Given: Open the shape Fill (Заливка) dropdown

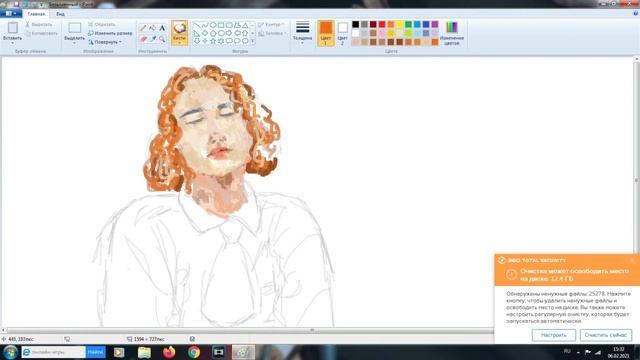Looking at the screenshot, I should 273,33.
